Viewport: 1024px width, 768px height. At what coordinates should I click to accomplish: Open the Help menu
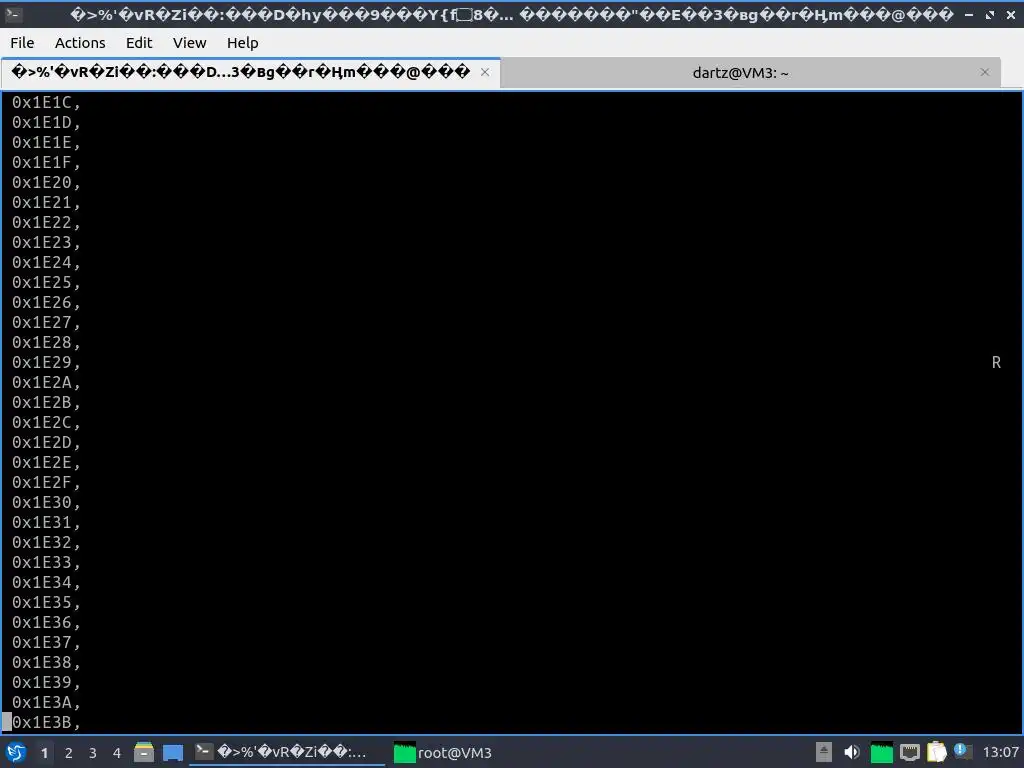tap(242, 43)
